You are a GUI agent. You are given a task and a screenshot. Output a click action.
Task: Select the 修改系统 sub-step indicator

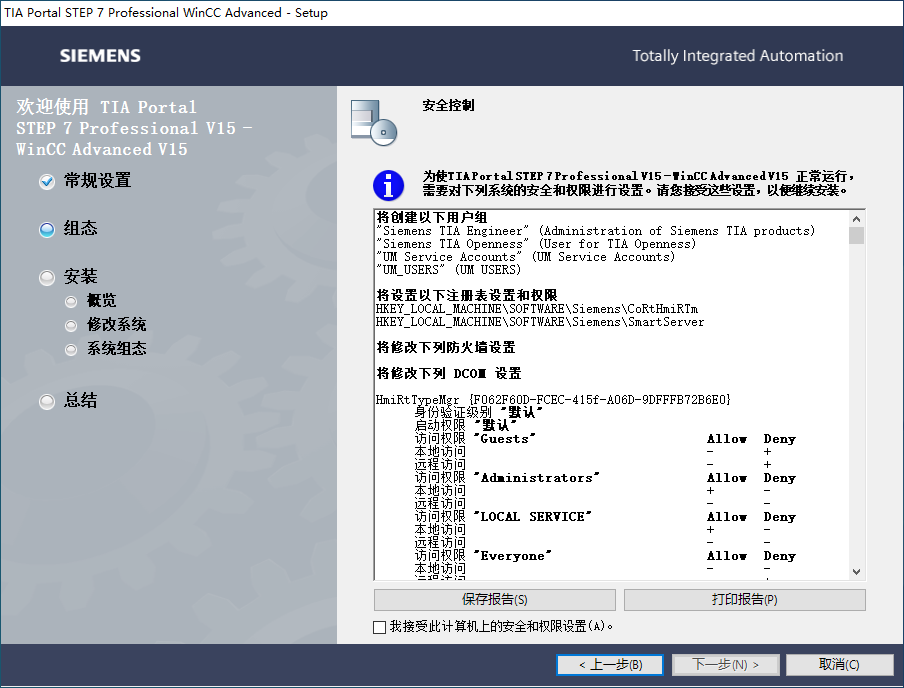71,325
